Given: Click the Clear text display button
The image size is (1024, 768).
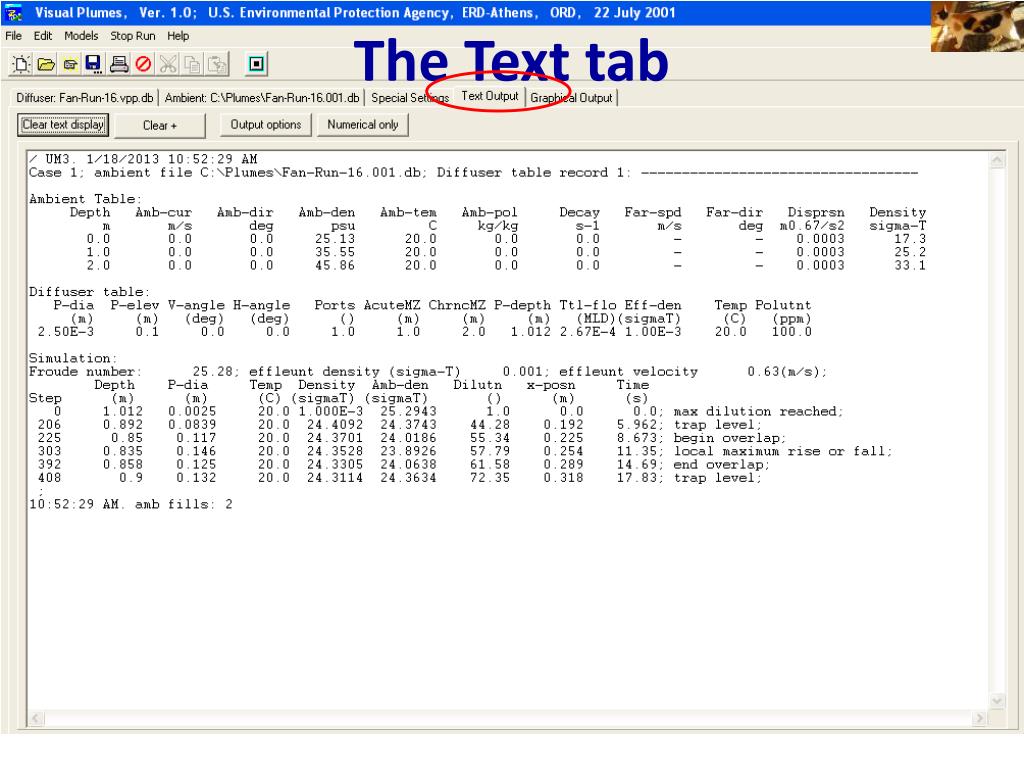Looking at the screenshot, I should click(63, 125).
